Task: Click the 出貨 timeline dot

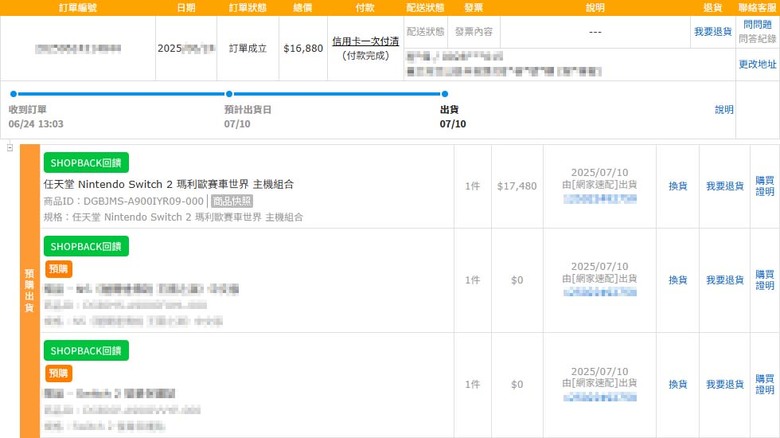Action: point(445,94)
